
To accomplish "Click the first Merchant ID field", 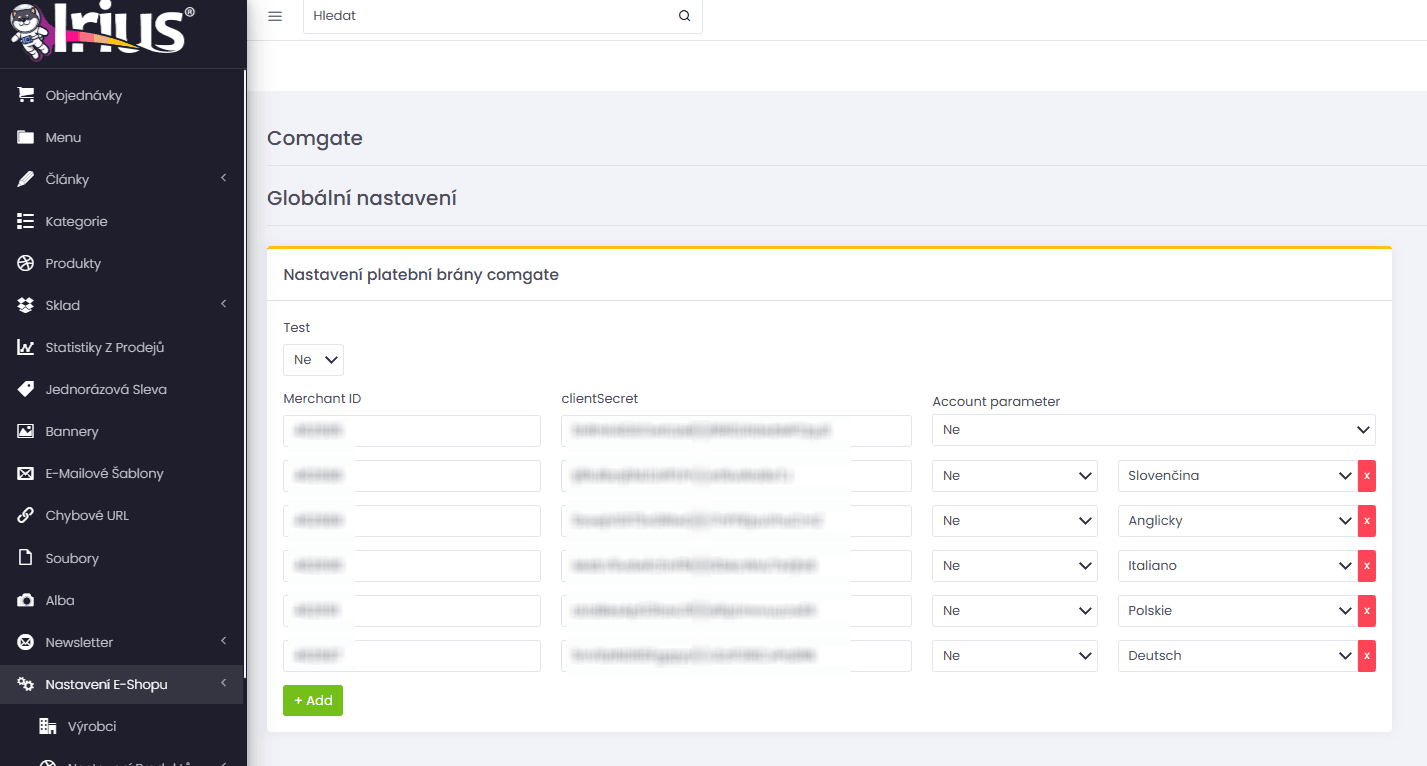I will click(x=412, y=431).
